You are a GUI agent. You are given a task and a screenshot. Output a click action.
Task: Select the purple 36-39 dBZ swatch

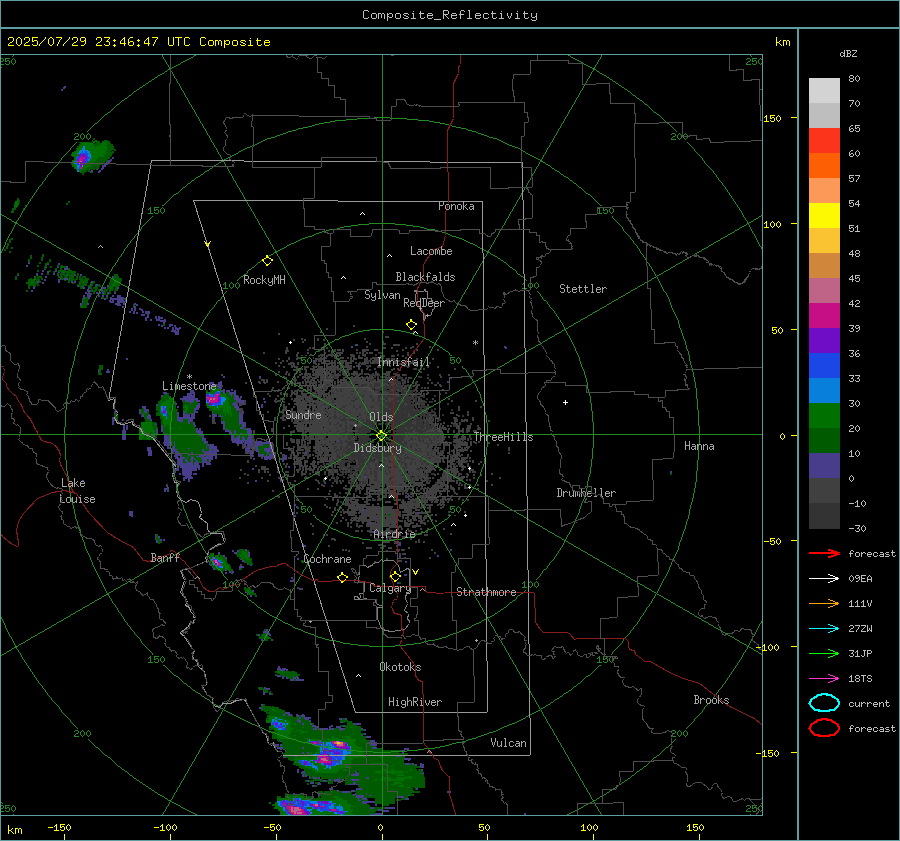coord(824,341)
